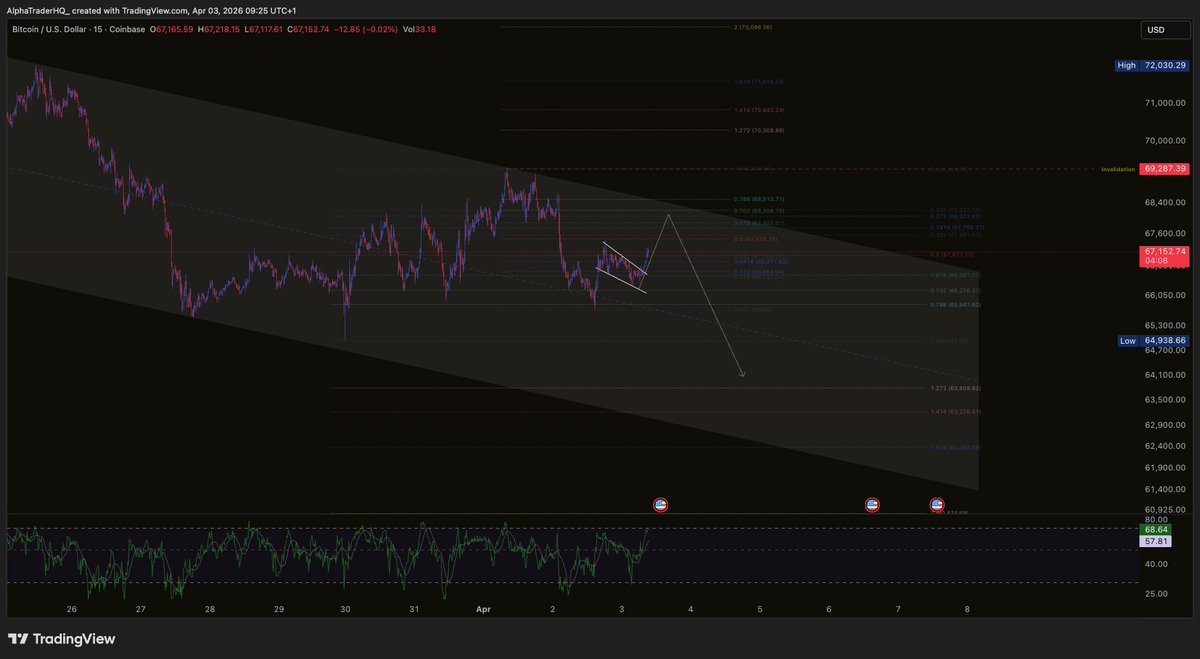Click the blue Low 64,938.66 price marker

pos(1152,341)
